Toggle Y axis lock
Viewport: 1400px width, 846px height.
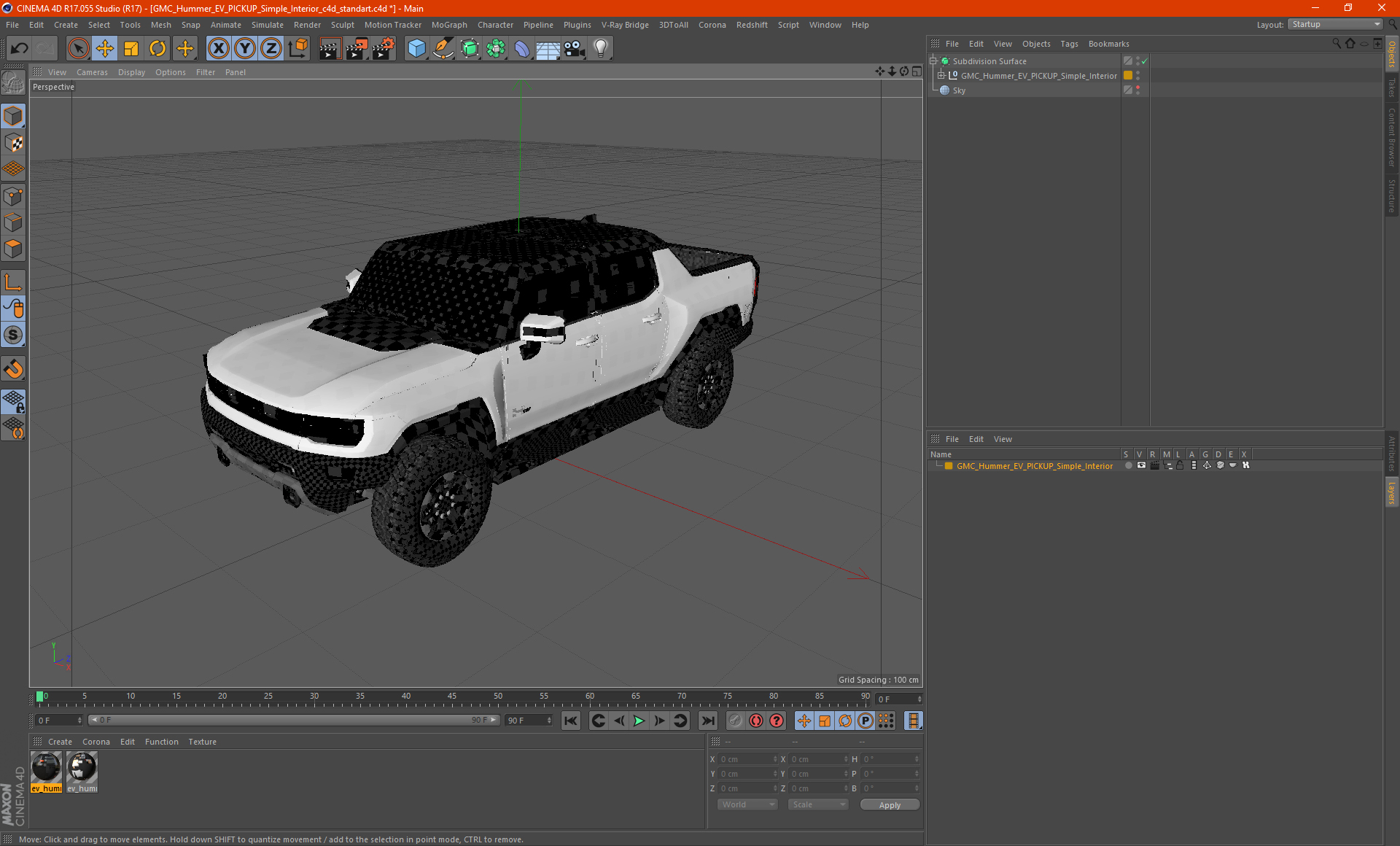[x=245, y=49]
